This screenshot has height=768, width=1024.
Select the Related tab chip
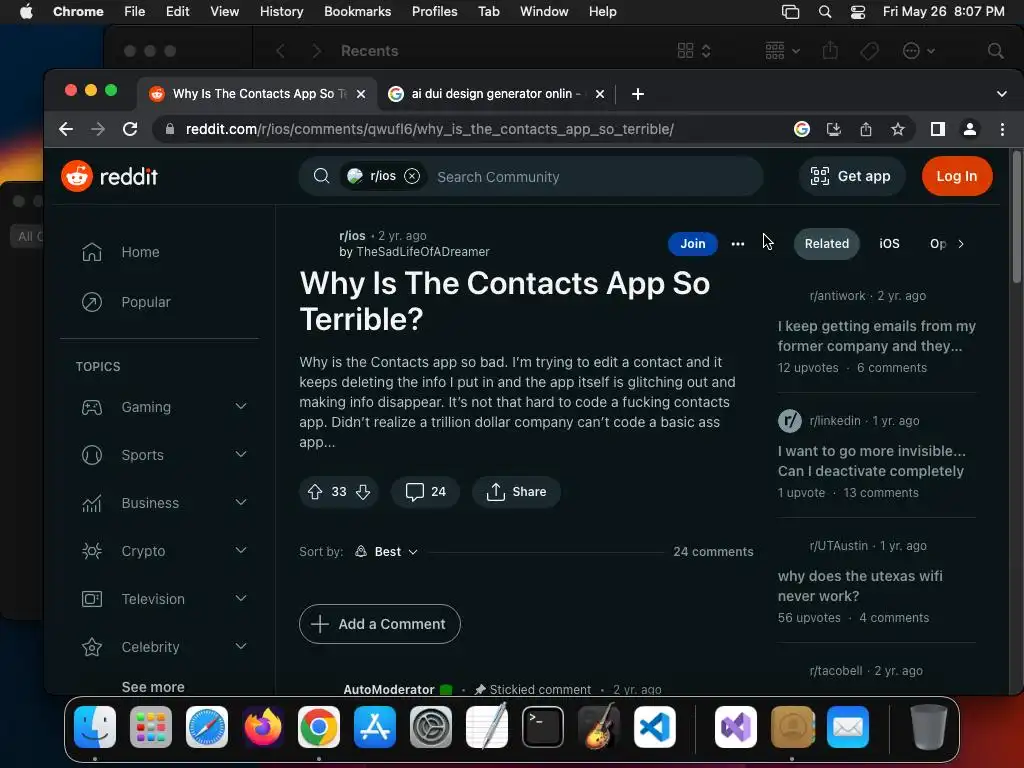pyautogui.click(x=827, y=244)
